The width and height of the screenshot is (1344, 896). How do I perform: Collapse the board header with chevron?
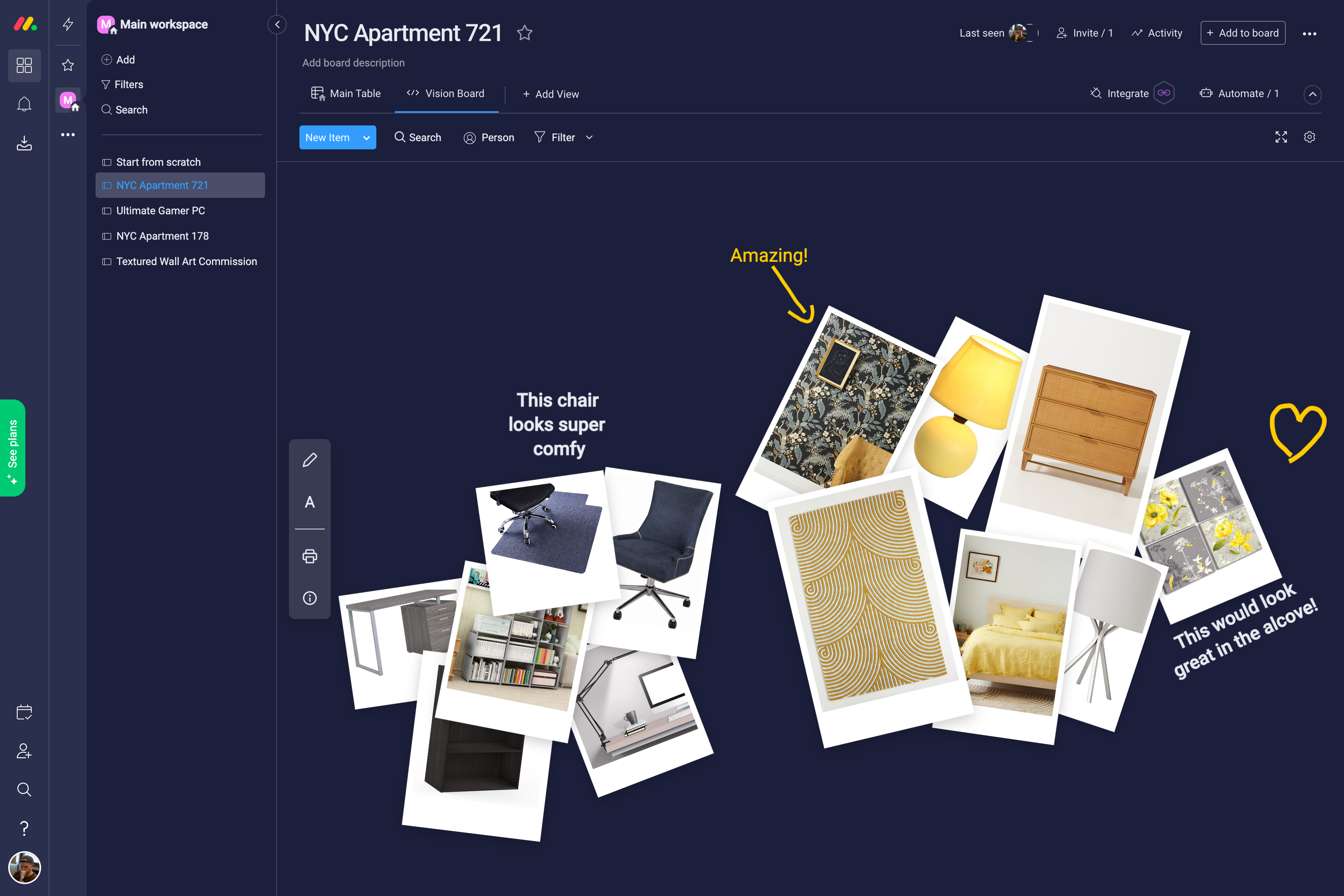[x=1313, y=94]
